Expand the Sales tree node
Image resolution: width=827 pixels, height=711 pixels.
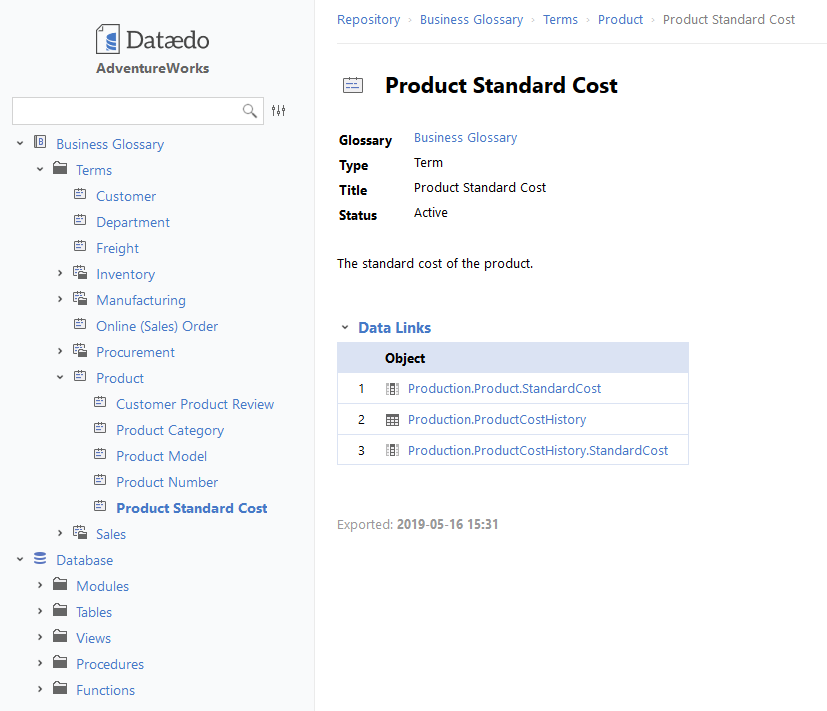(60, 533)
